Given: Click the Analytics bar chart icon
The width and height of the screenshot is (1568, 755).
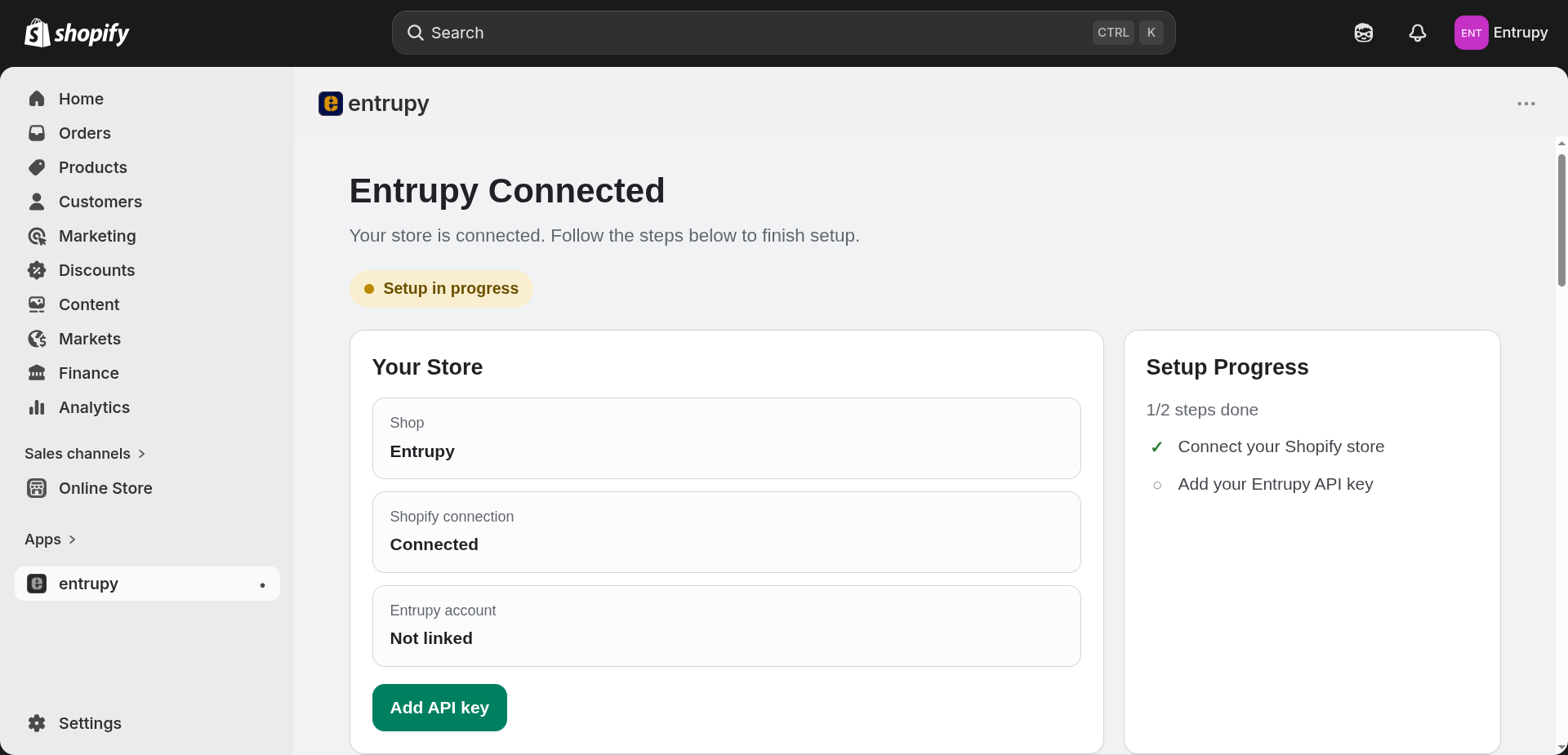Looking at the screenshot, I should [x=37, y=407].
